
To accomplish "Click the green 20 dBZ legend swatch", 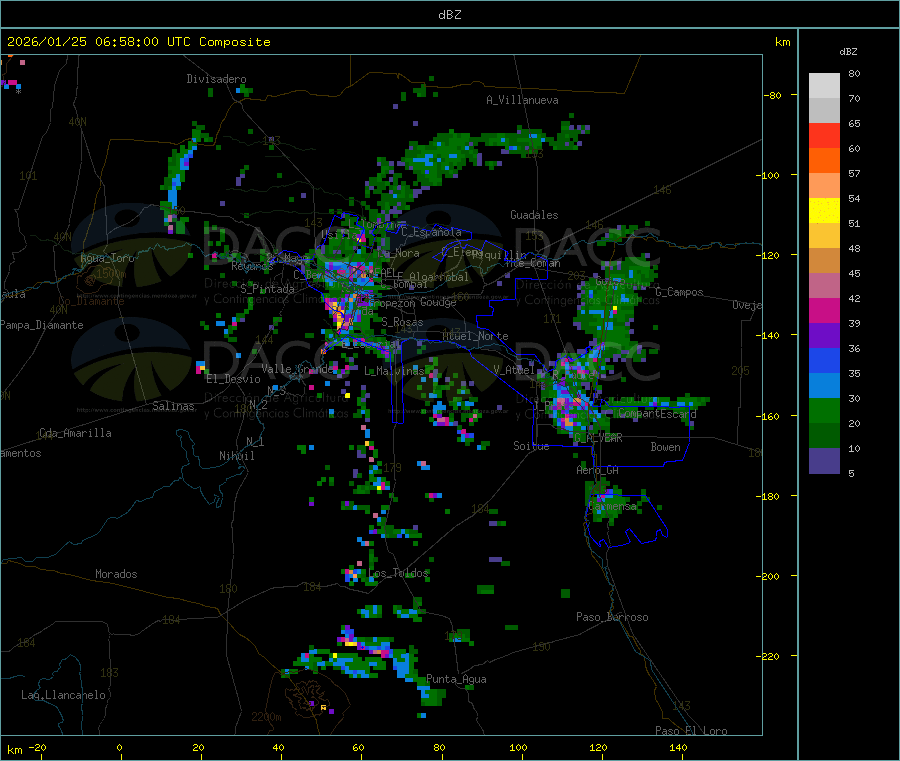I will (824, 410).
